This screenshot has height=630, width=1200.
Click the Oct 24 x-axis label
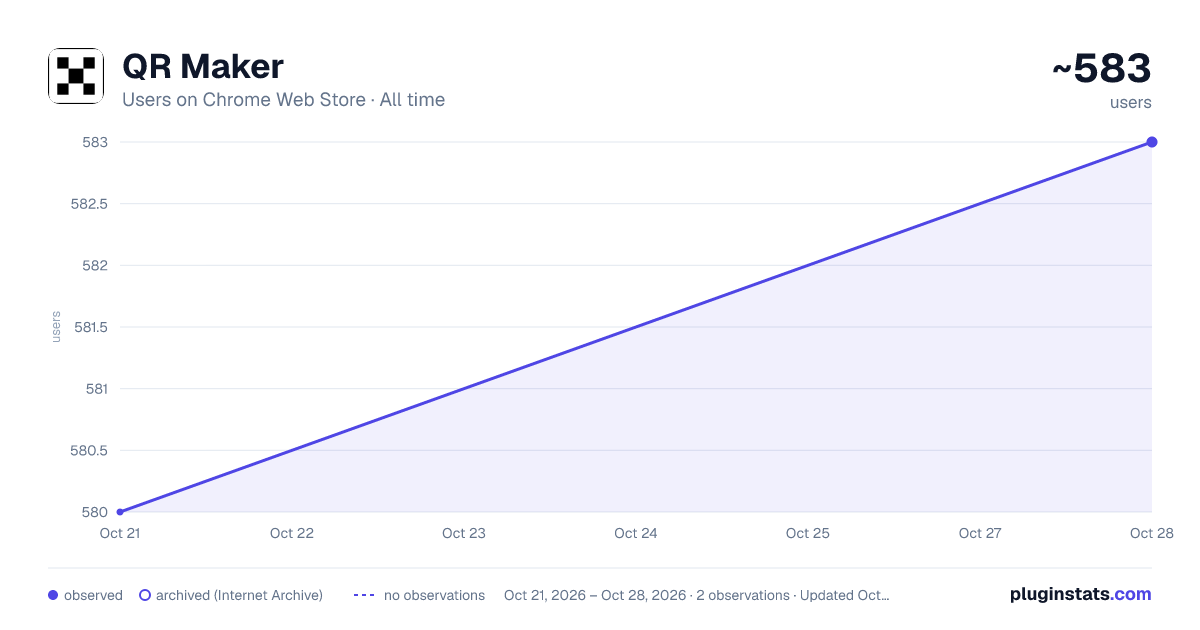[636, 533]
